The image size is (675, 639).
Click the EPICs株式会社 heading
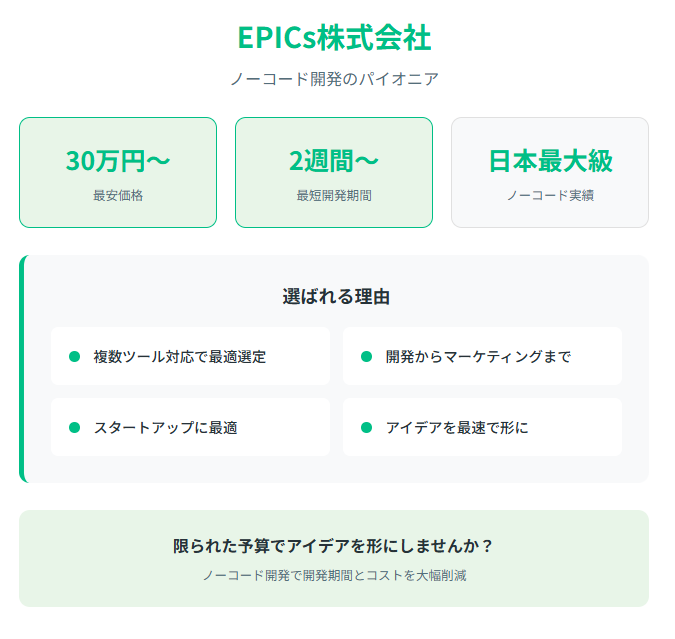point(334,38)
